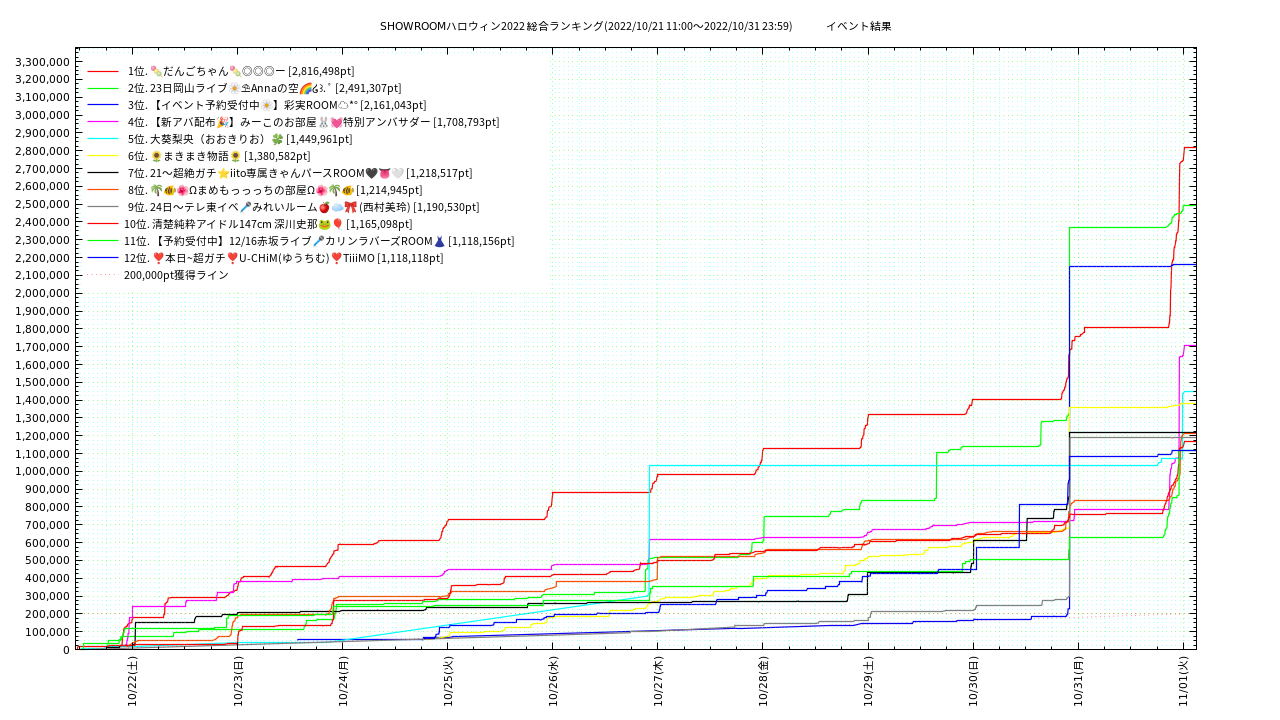Click cyan line sample beside 5位 legend
1280x720 pixels.
tap(103, 139)
